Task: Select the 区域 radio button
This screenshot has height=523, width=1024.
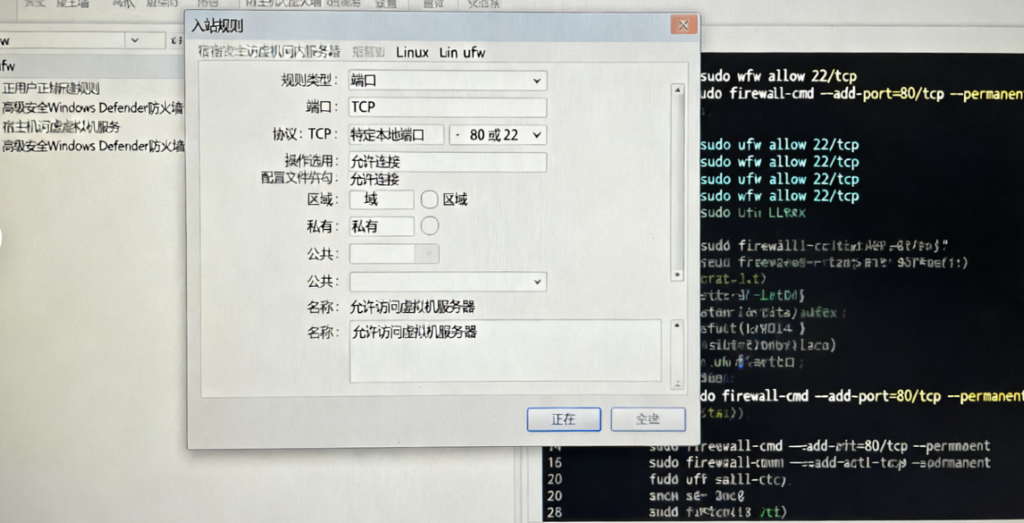Action: [x=430, y=199]
